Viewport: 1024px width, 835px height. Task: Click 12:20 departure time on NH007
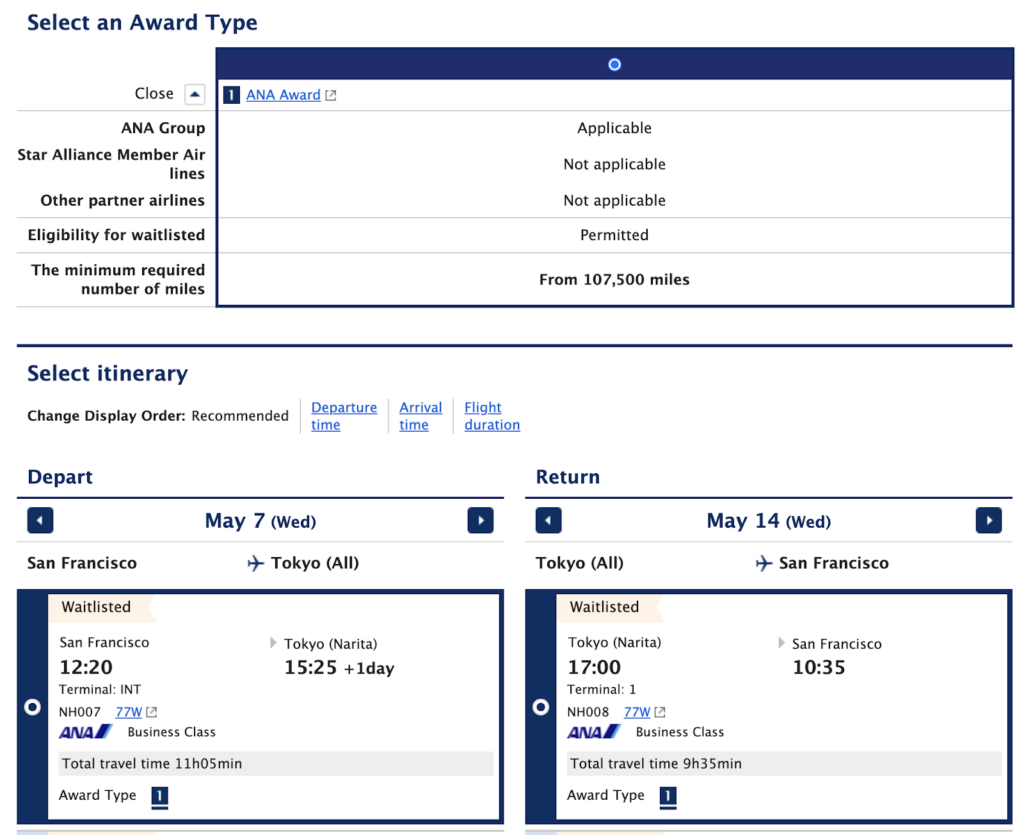(x=86, y=667)
